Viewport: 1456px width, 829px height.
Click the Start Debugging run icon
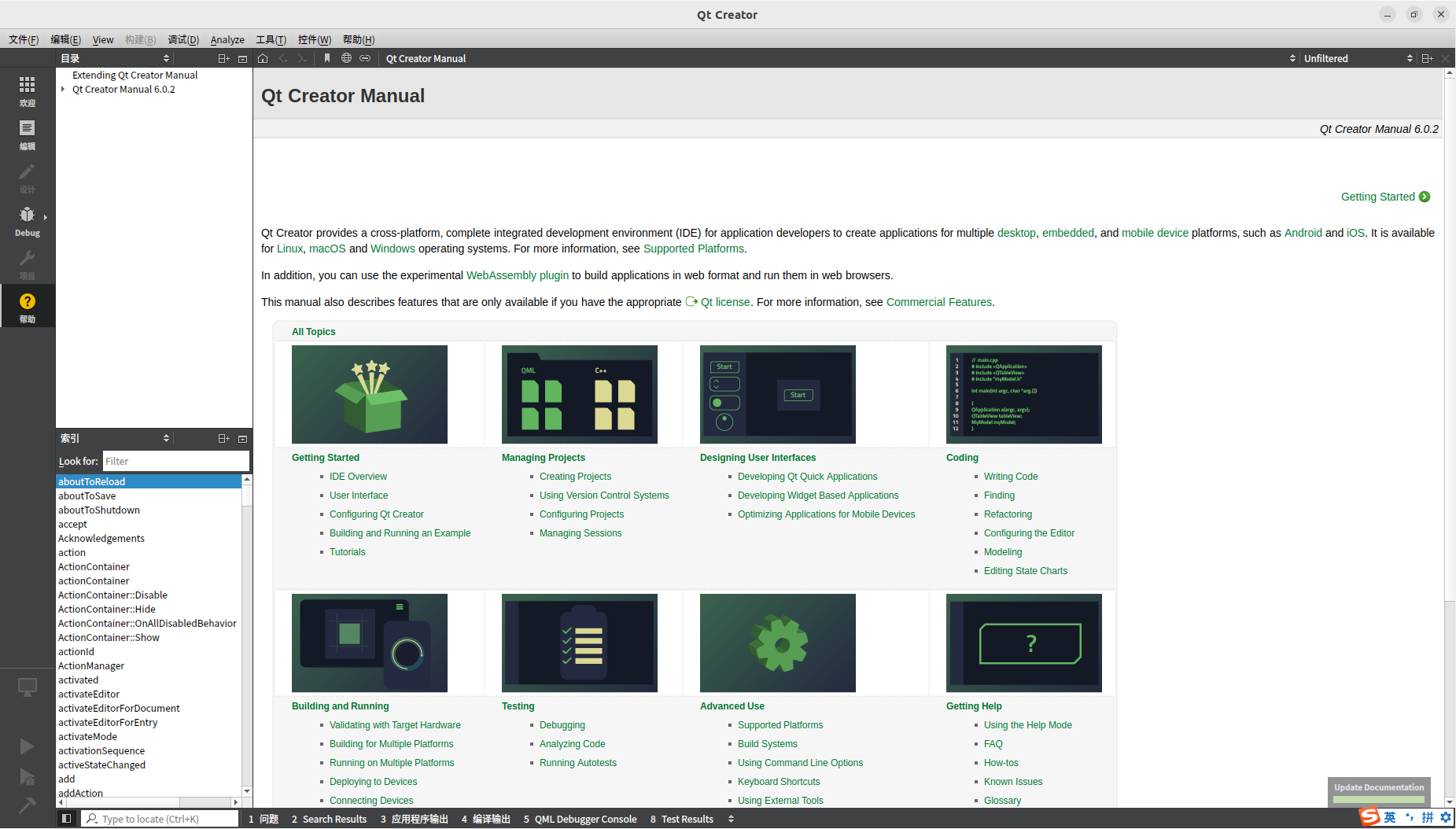[27, 777]
